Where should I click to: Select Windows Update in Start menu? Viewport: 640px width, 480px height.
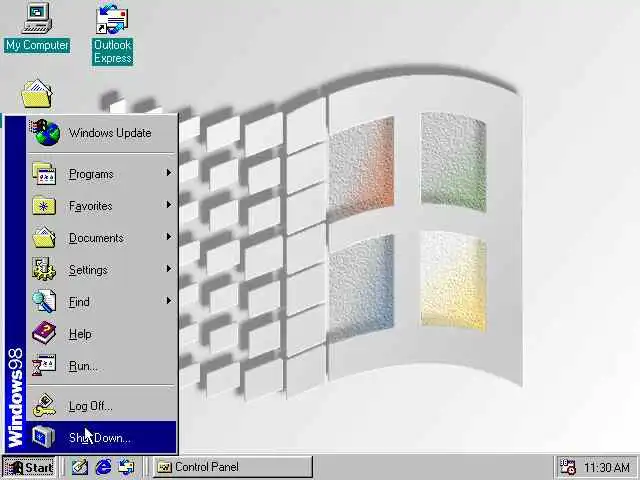click(102, 133)
